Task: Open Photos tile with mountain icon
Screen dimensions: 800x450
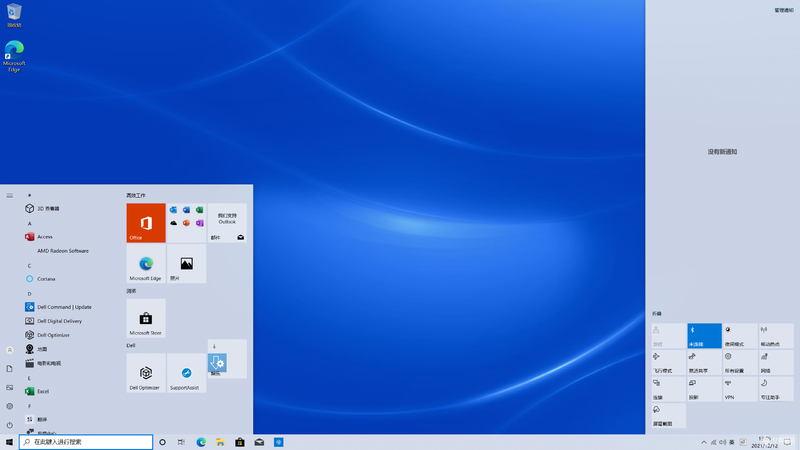Action: coord(186,264)
